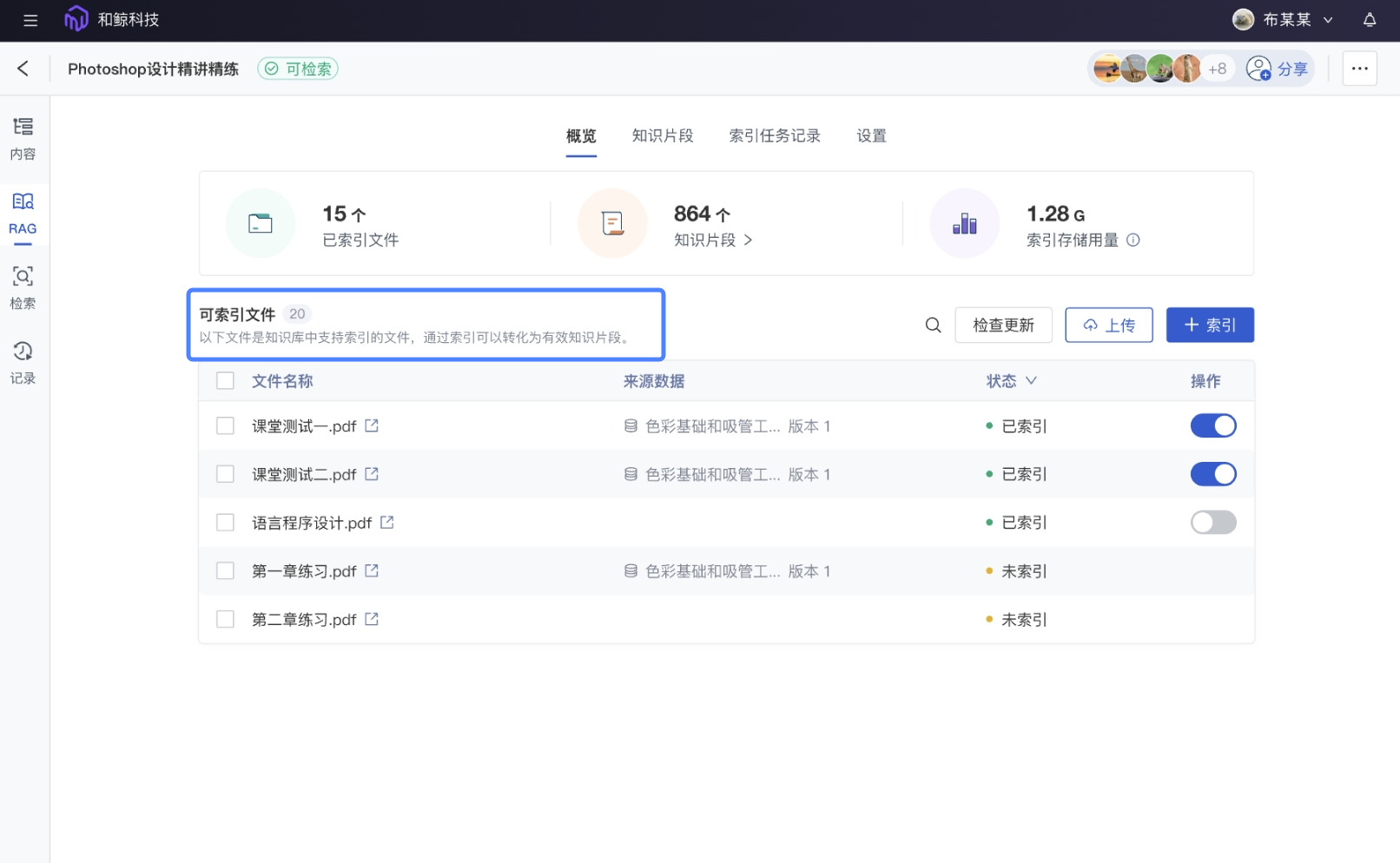The image size is (1400, 863).
Task: Open the RAG panel in the sidebar
Action: click(x=23, y=213)
